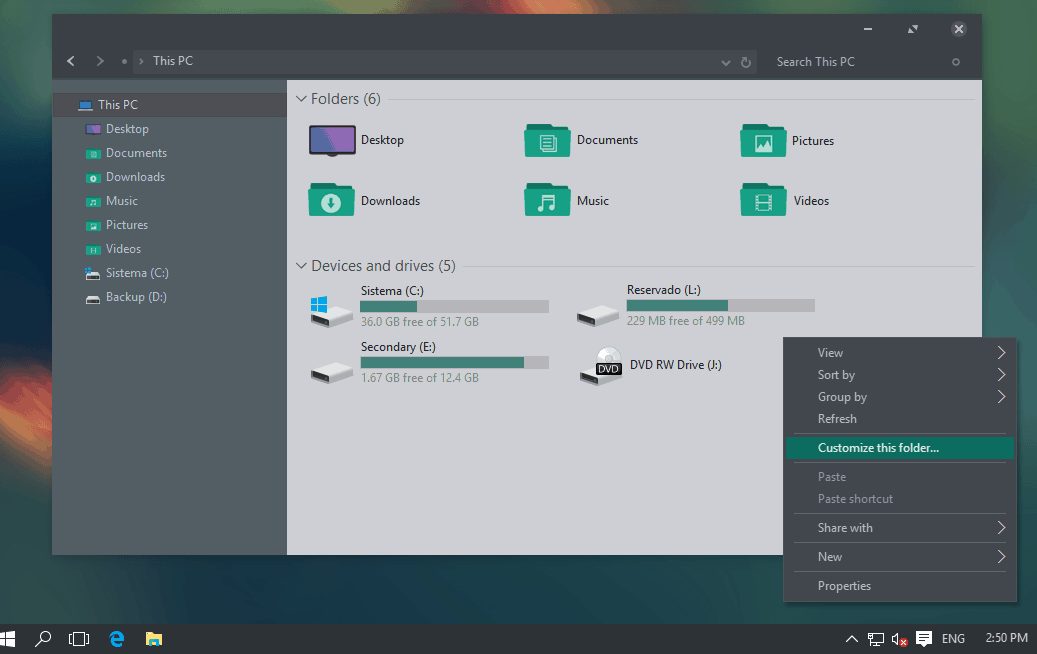The image size is (1037, 654).
Task: Click the back navigation arrow
Action: (71, 61)
